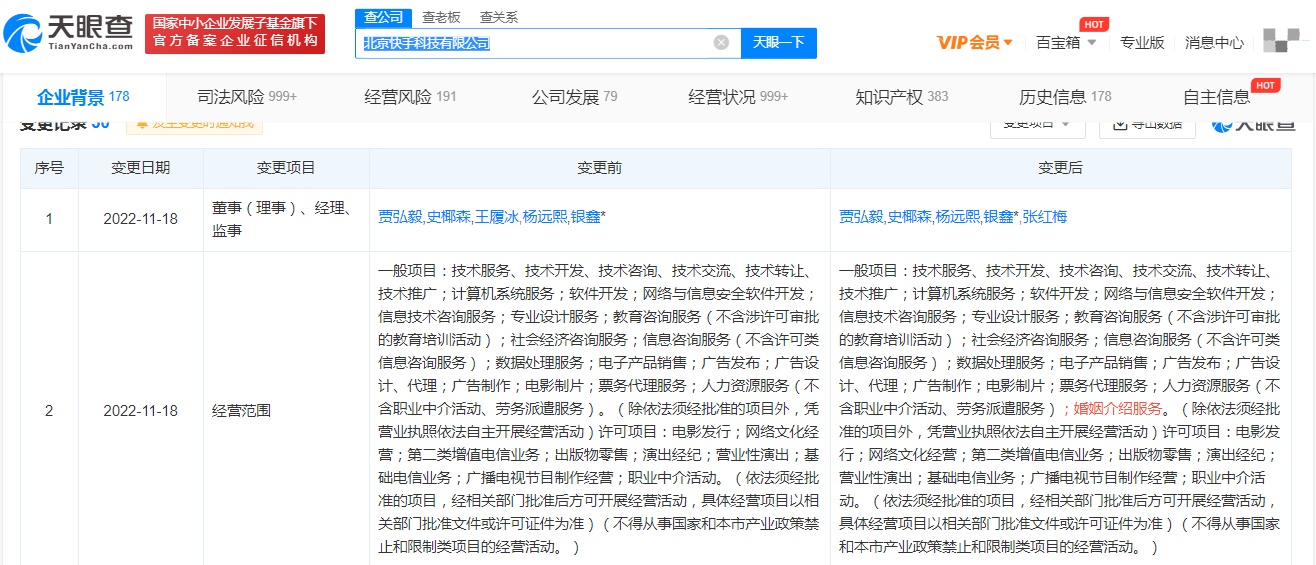This screenshot has height=565, width=1316.
Task: Open 银鑫 in the 变更前 column
Action: [x=586, y=217]
